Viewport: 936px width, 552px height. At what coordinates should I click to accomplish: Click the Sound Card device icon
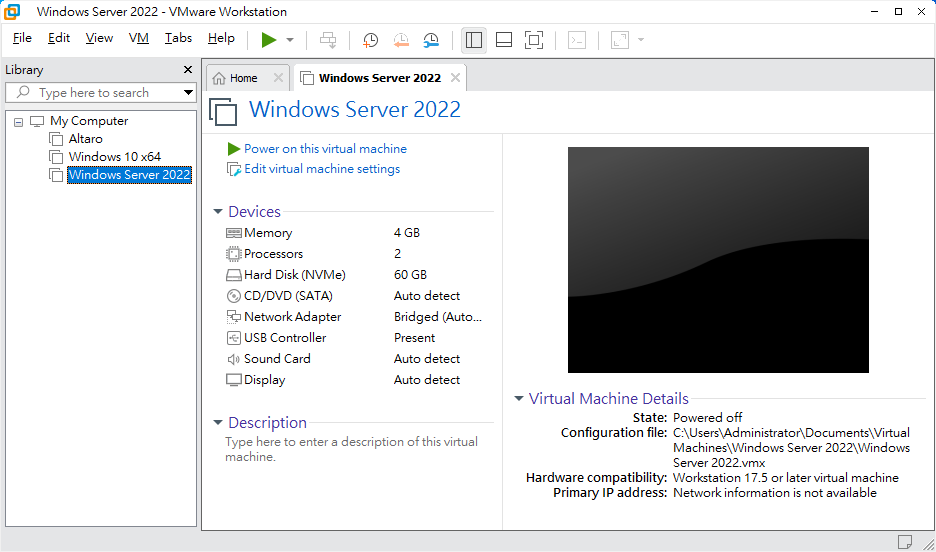233,359
